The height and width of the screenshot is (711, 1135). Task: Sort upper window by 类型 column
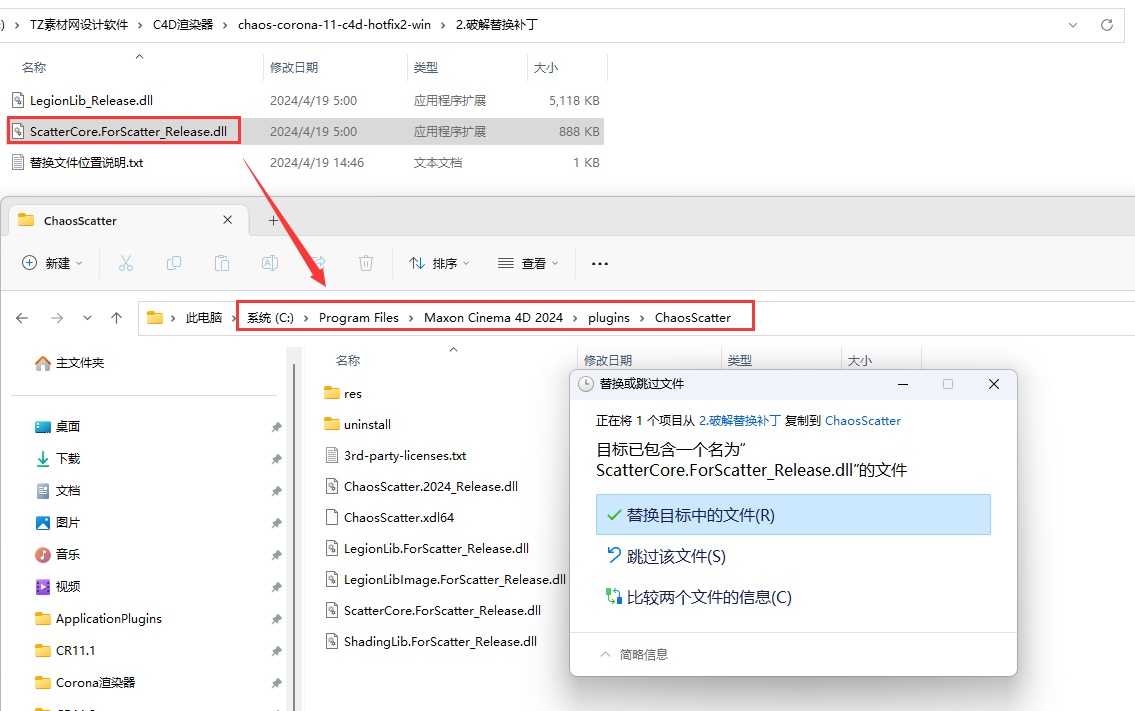pyautogui.click(x=426, y=67)
